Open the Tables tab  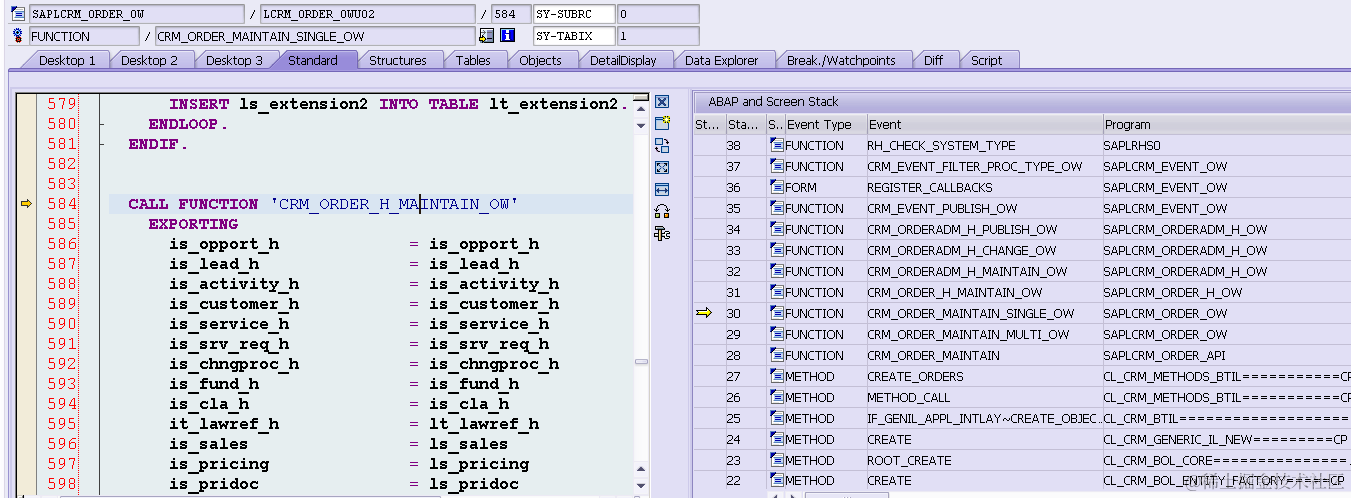(x=473, y=60)
